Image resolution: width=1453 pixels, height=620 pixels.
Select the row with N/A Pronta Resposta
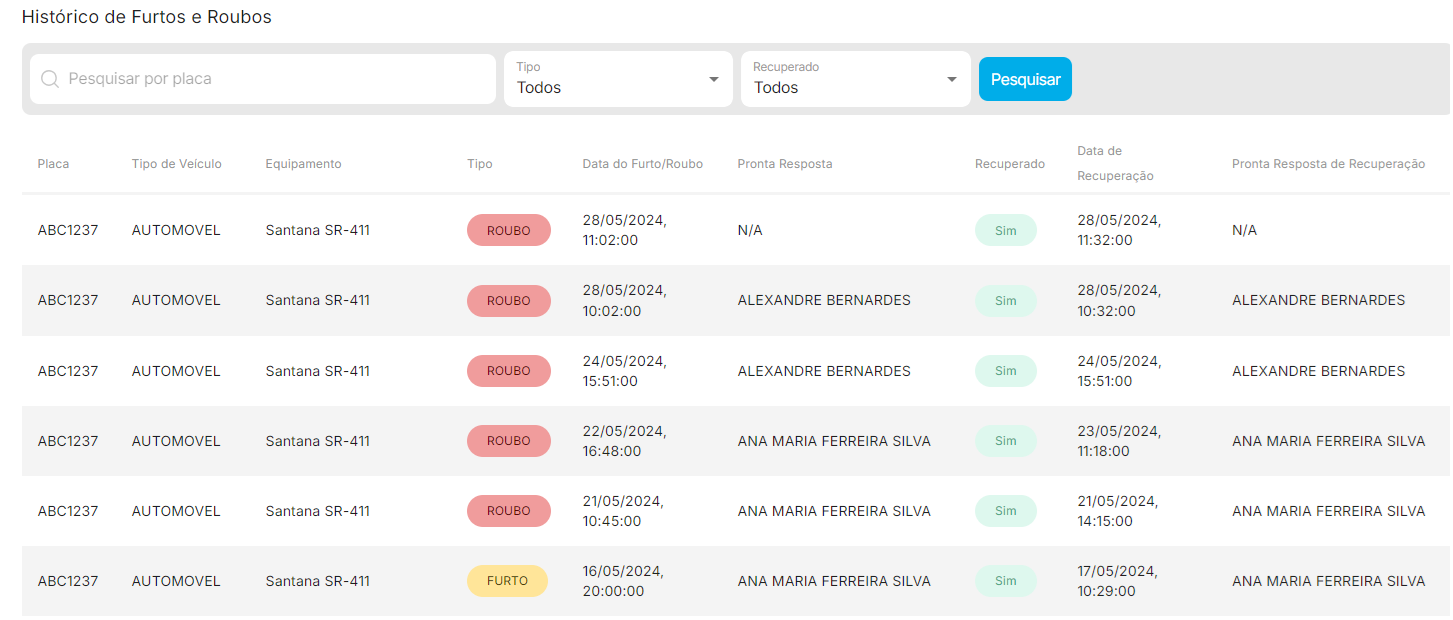coord(736,230)
